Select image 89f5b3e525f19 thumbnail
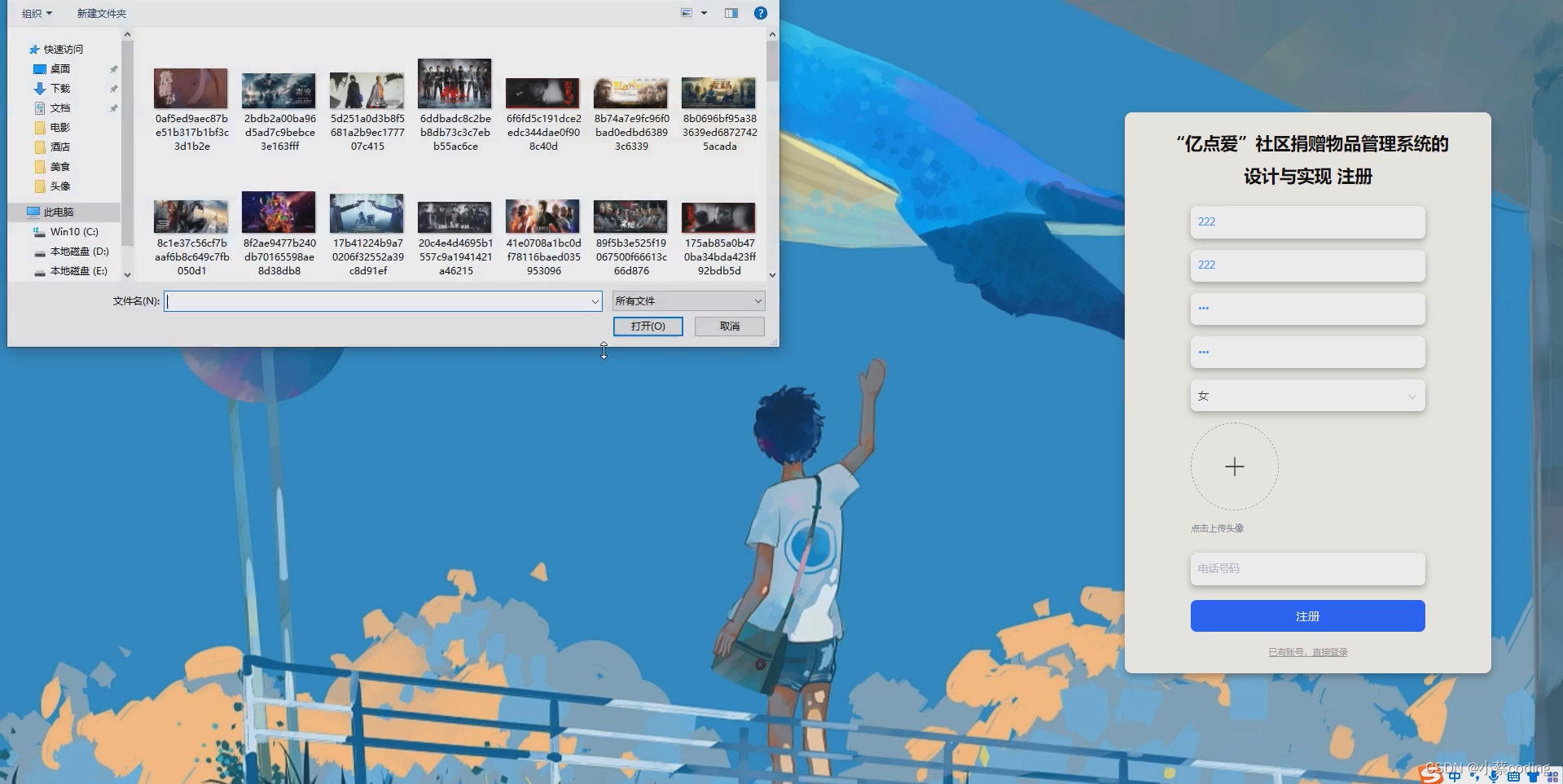 click(630, 216)
